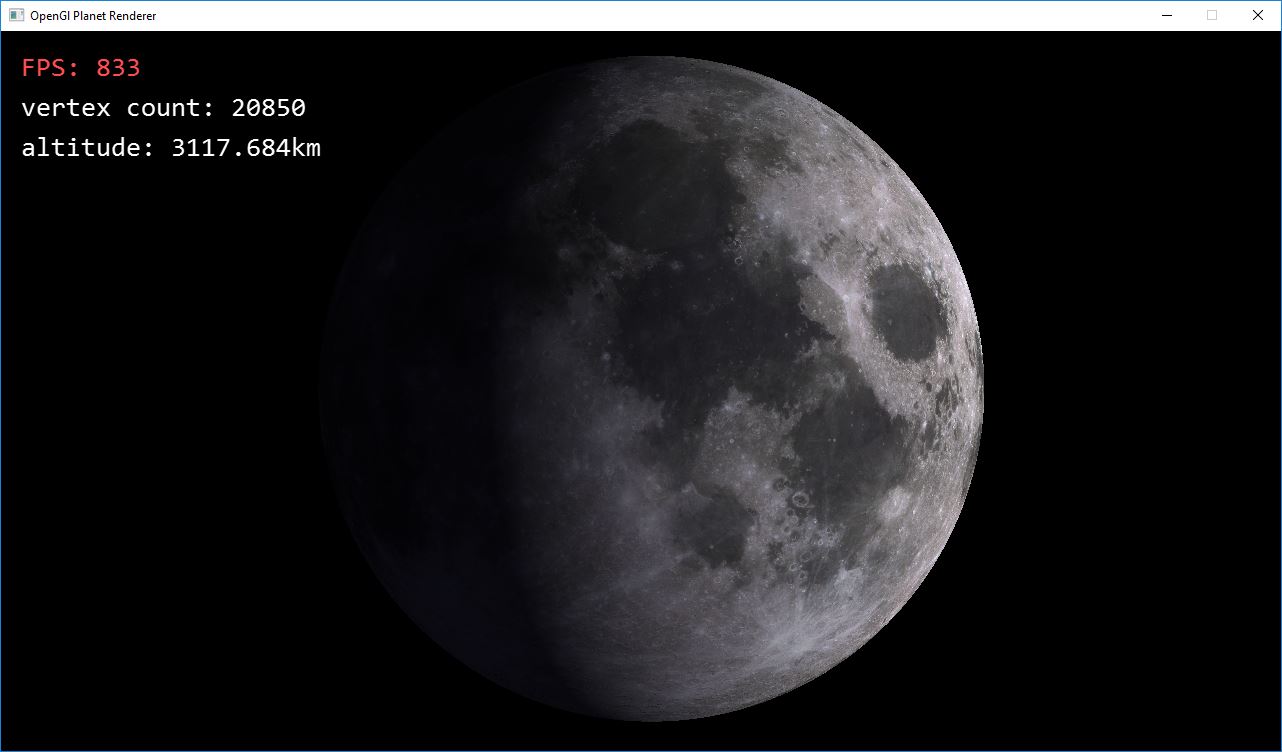Viewport: 1282px width, 752px height.
Task: Click the isolated dark oval mare near moon's right edge
Action: pos(905,312)
